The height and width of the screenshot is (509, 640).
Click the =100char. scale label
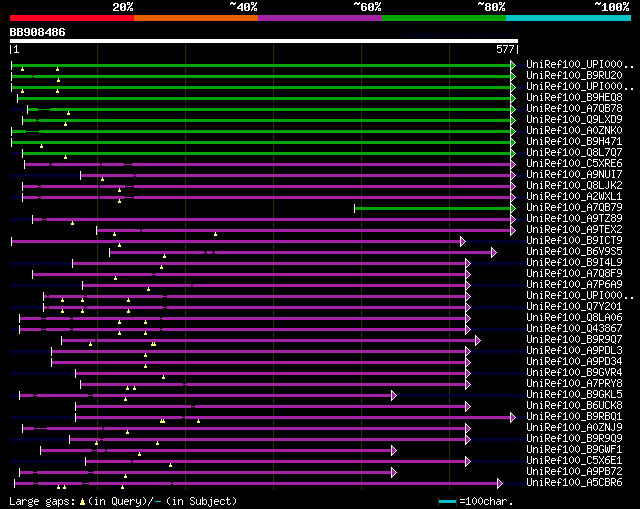(486, 501)
